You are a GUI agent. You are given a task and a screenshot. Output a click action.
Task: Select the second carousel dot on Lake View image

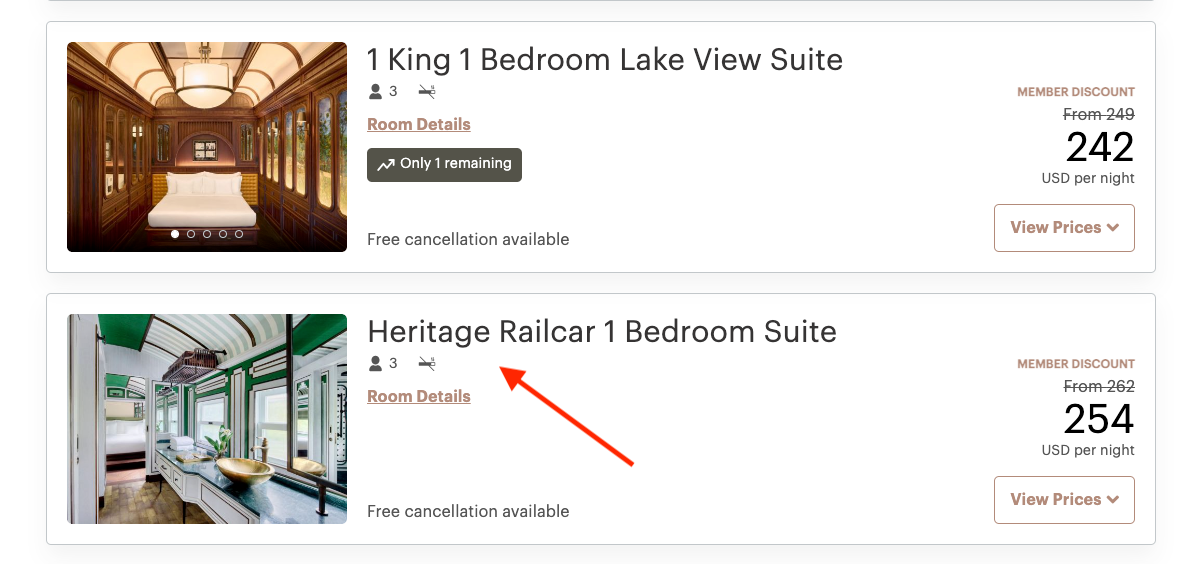tap(191, 234)
